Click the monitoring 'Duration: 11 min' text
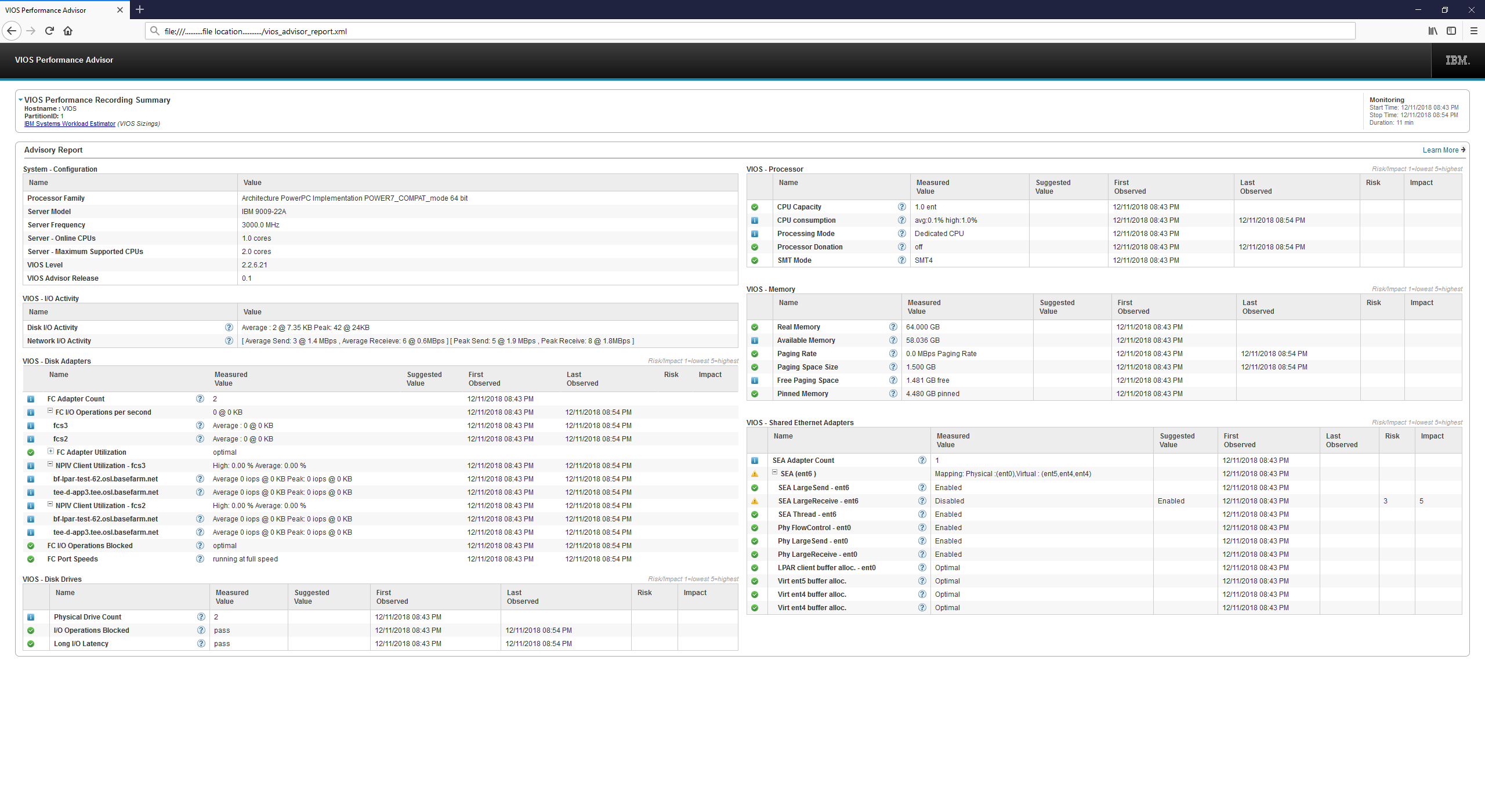1485x812 pixels. point(1391,123)
